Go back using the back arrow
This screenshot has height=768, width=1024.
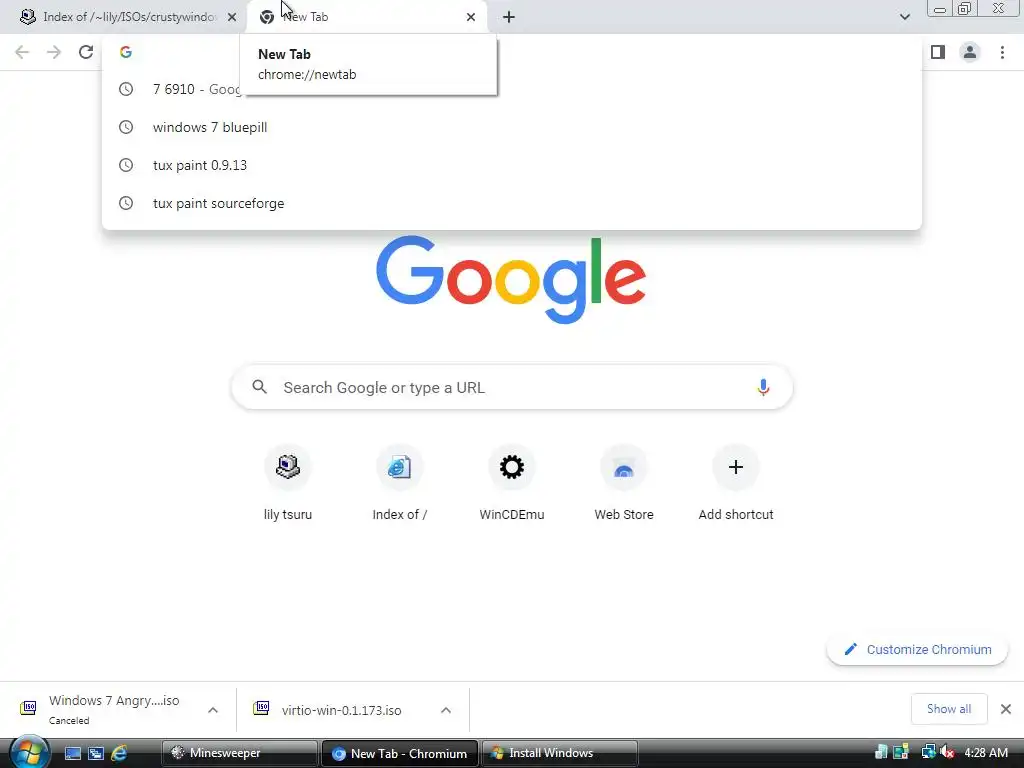coord(22,52)
